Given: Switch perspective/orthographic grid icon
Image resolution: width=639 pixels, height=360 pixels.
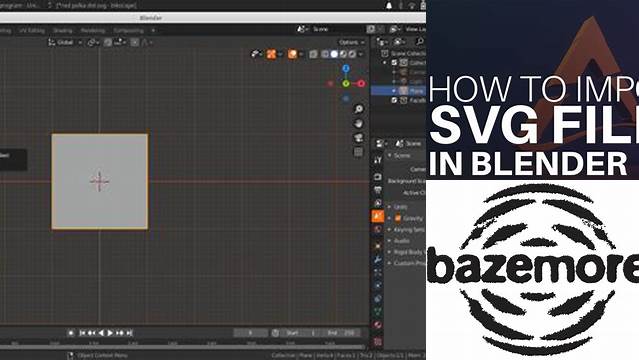Looking at the screenshot, I should (x=358, y=152).
